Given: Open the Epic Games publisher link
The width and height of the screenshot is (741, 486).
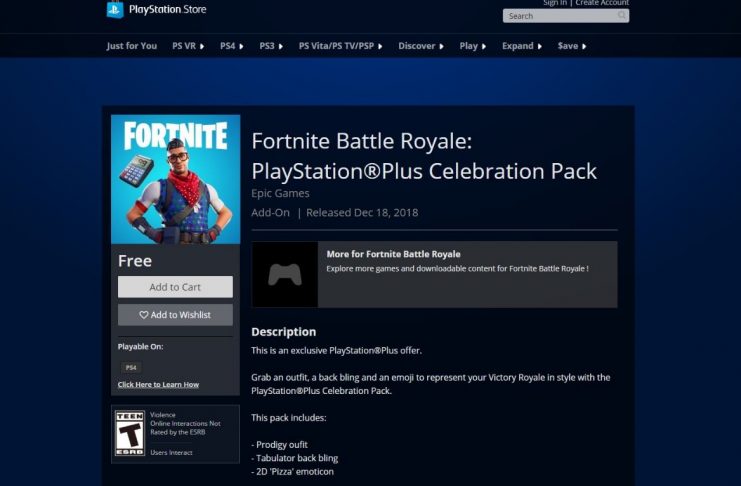Looking at the screenshot, I should point(280,193).
